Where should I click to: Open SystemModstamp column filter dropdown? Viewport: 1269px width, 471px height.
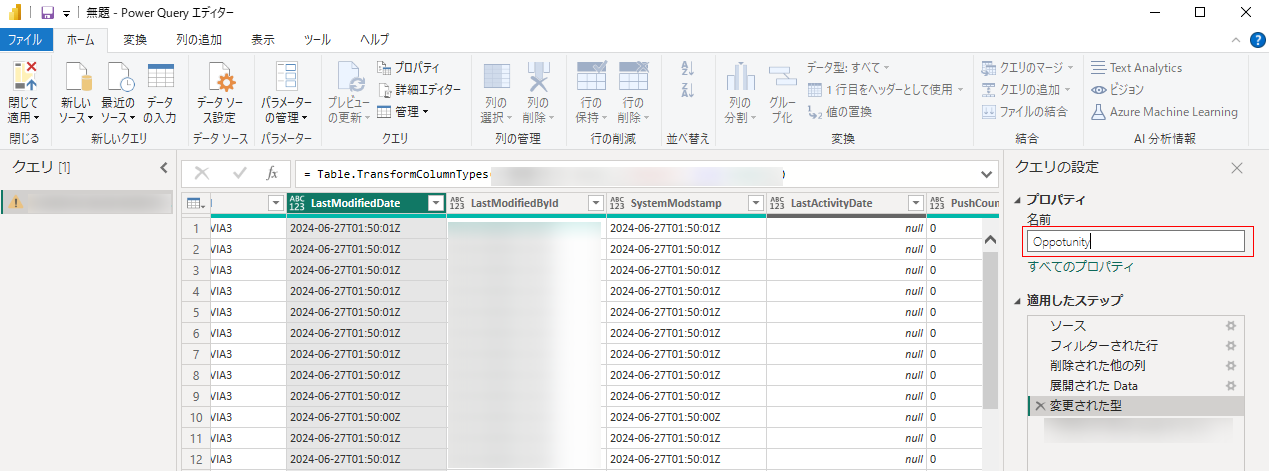(755, 204)
